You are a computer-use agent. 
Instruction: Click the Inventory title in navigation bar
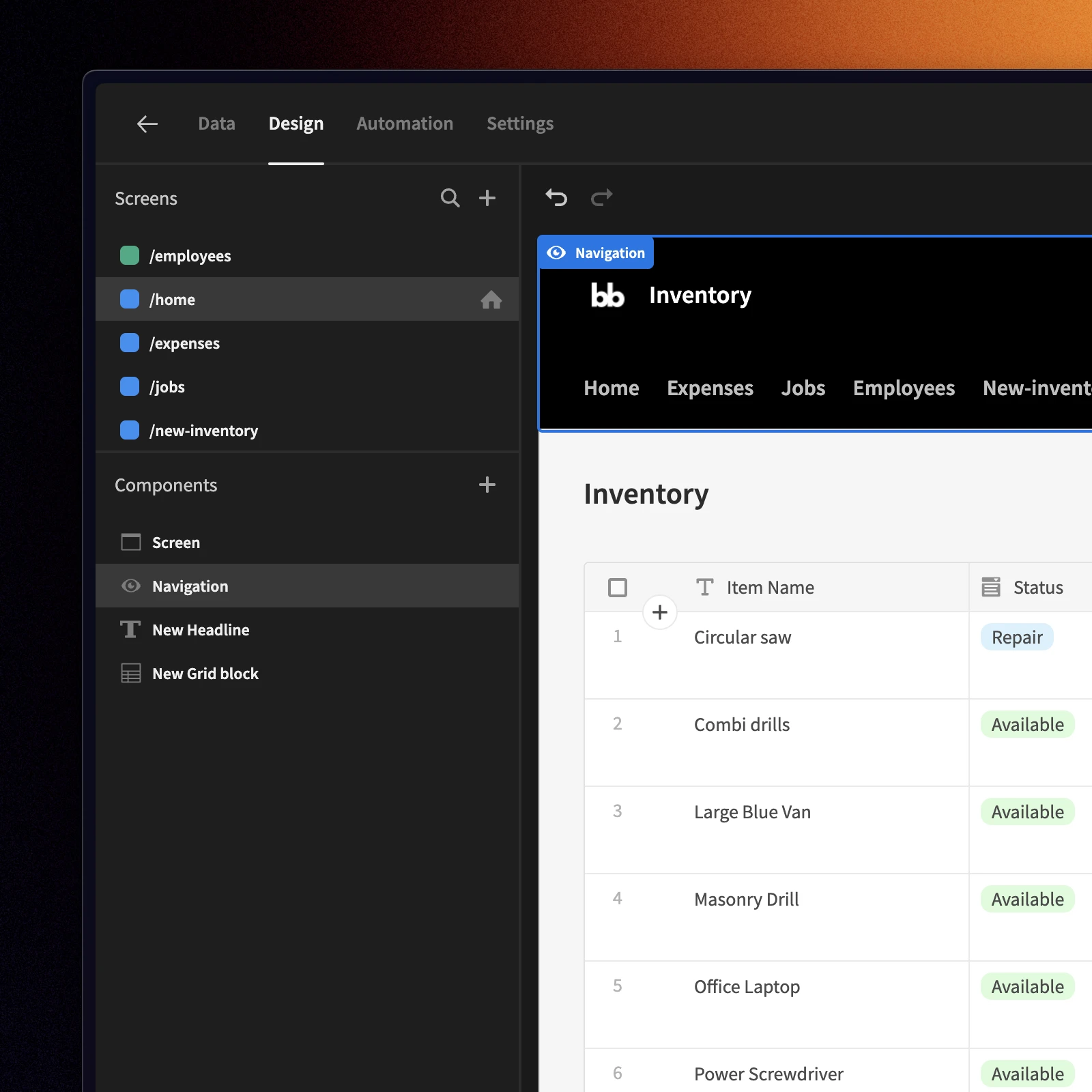click(x=700, y=296)
